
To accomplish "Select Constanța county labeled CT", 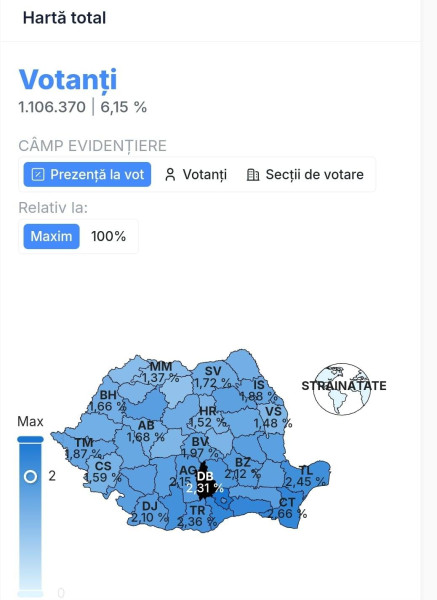I will (288, 507).
